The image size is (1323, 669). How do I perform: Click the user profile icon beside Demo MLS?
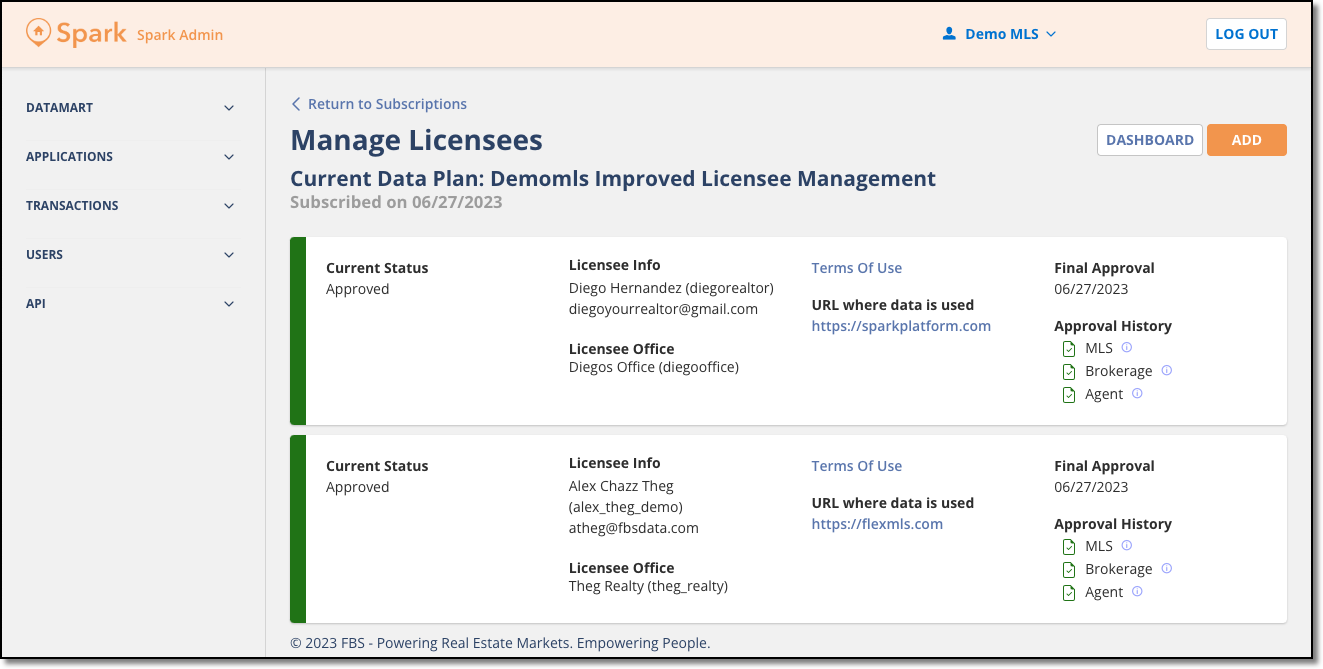coord(949,34)
